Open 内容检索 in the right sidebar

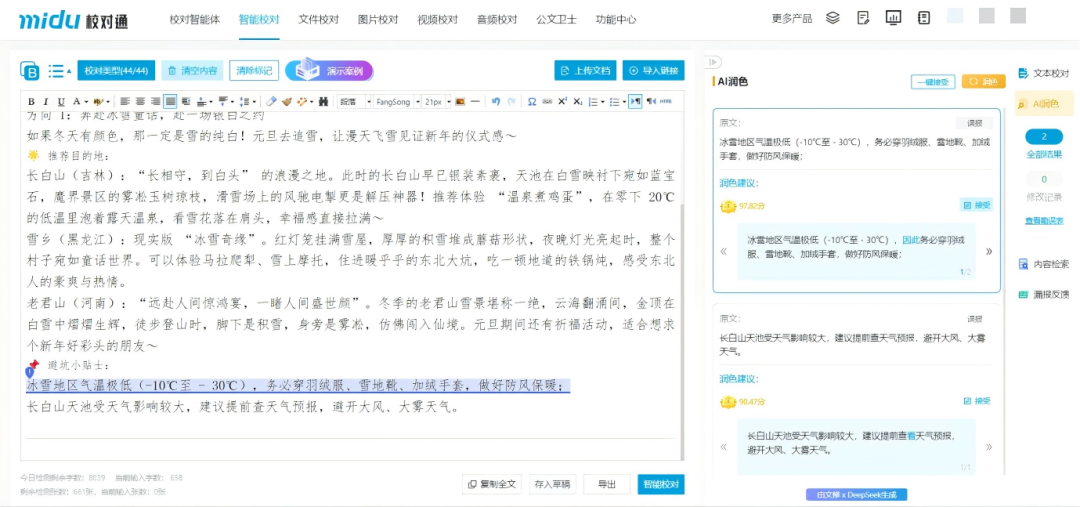[x=1044, y=264]
